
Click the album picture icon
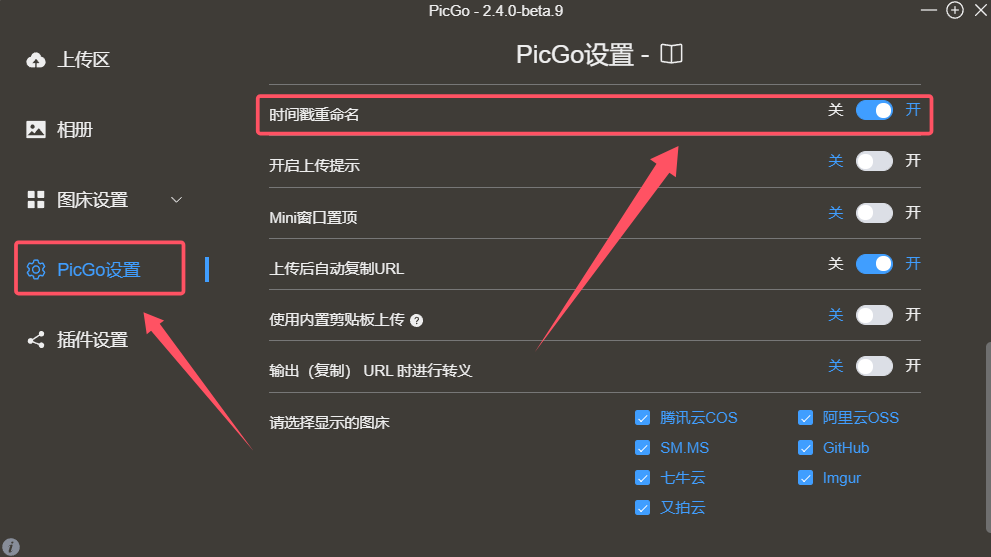[36, 130]
